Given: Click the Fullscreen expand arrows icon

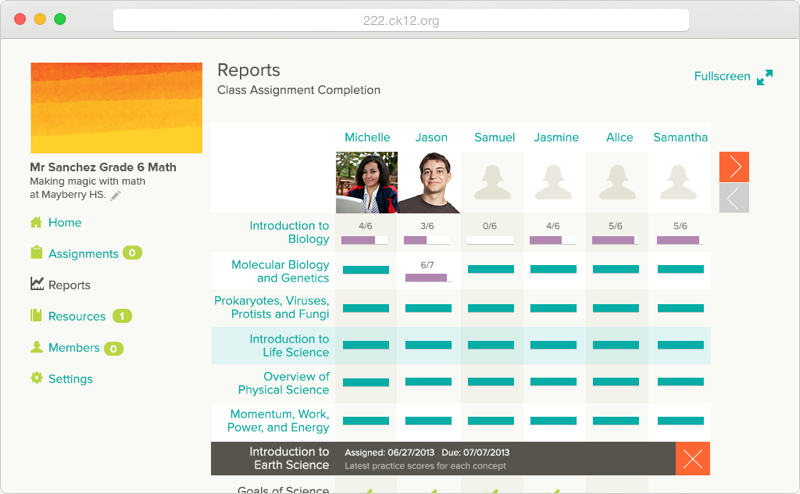Looking at the screenshot, I should (765, 77).
